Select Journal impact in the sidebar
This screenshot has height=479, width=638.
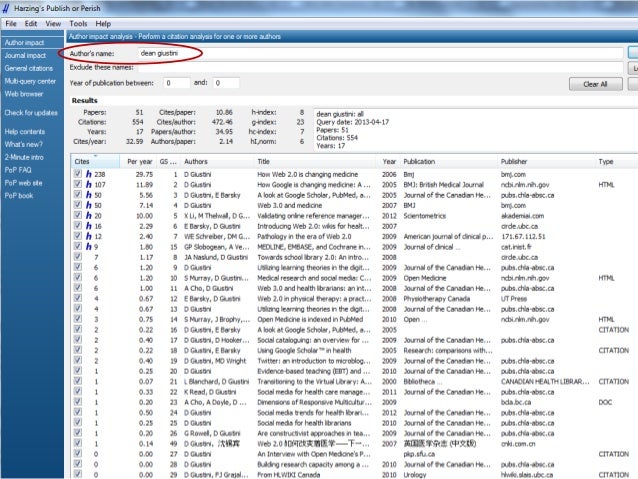point(25,56)
